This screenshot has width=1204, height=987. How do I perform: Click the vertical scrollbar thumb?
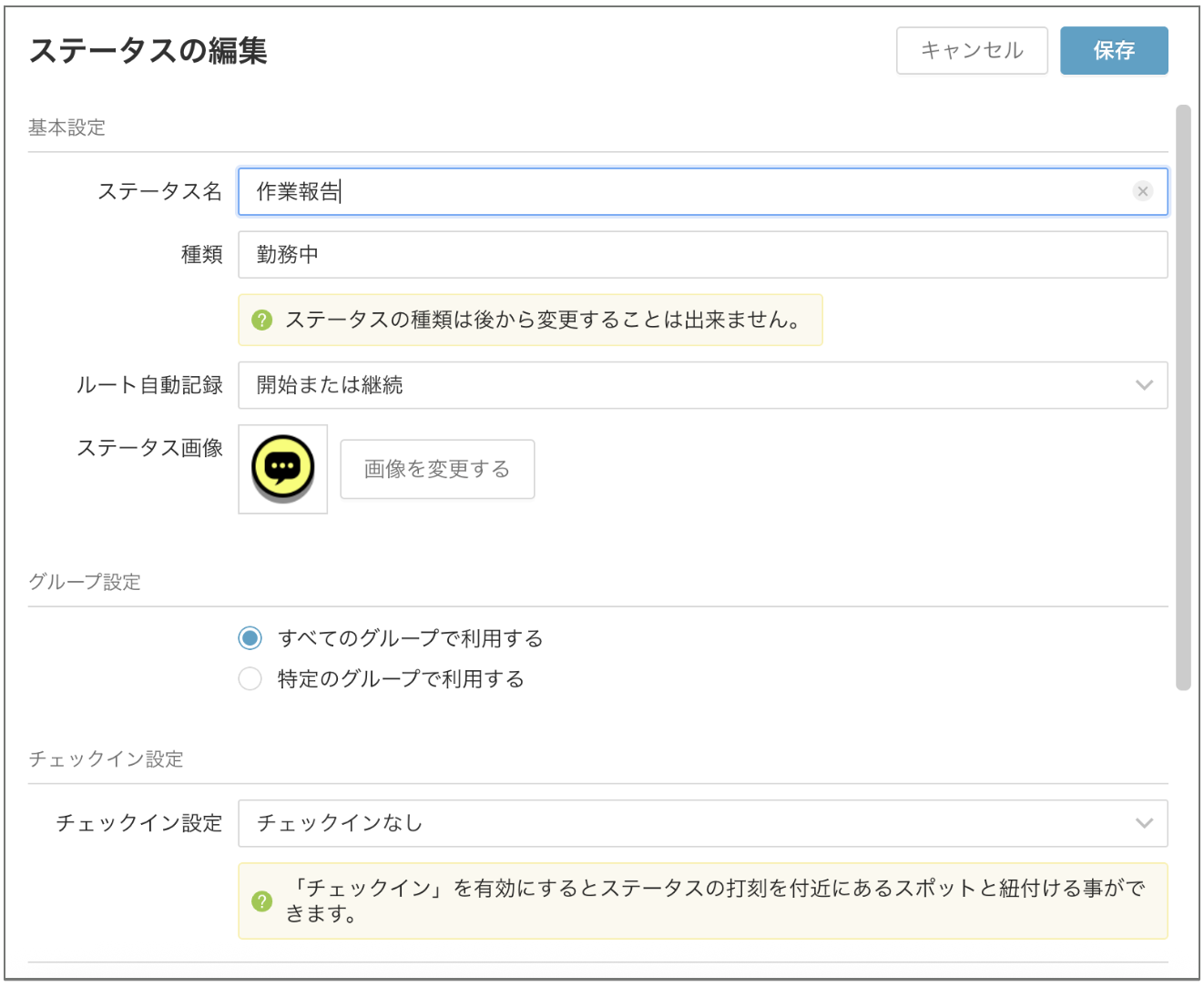click(1183, 398)
